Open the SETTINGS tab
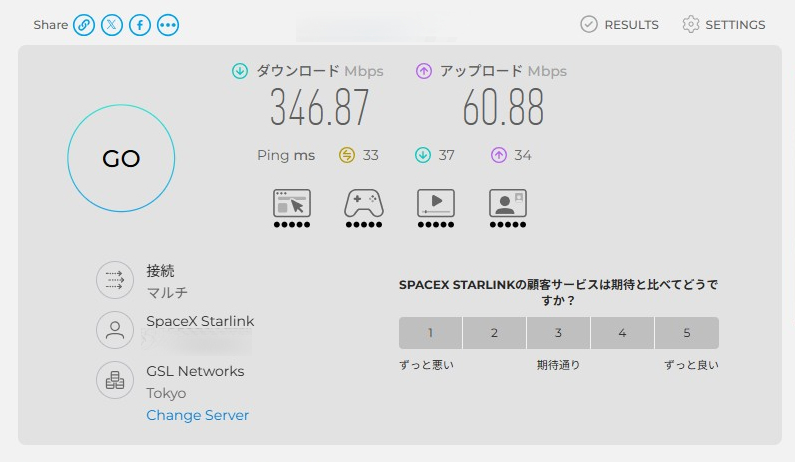 pyautogui.click(x=724, y=24)
